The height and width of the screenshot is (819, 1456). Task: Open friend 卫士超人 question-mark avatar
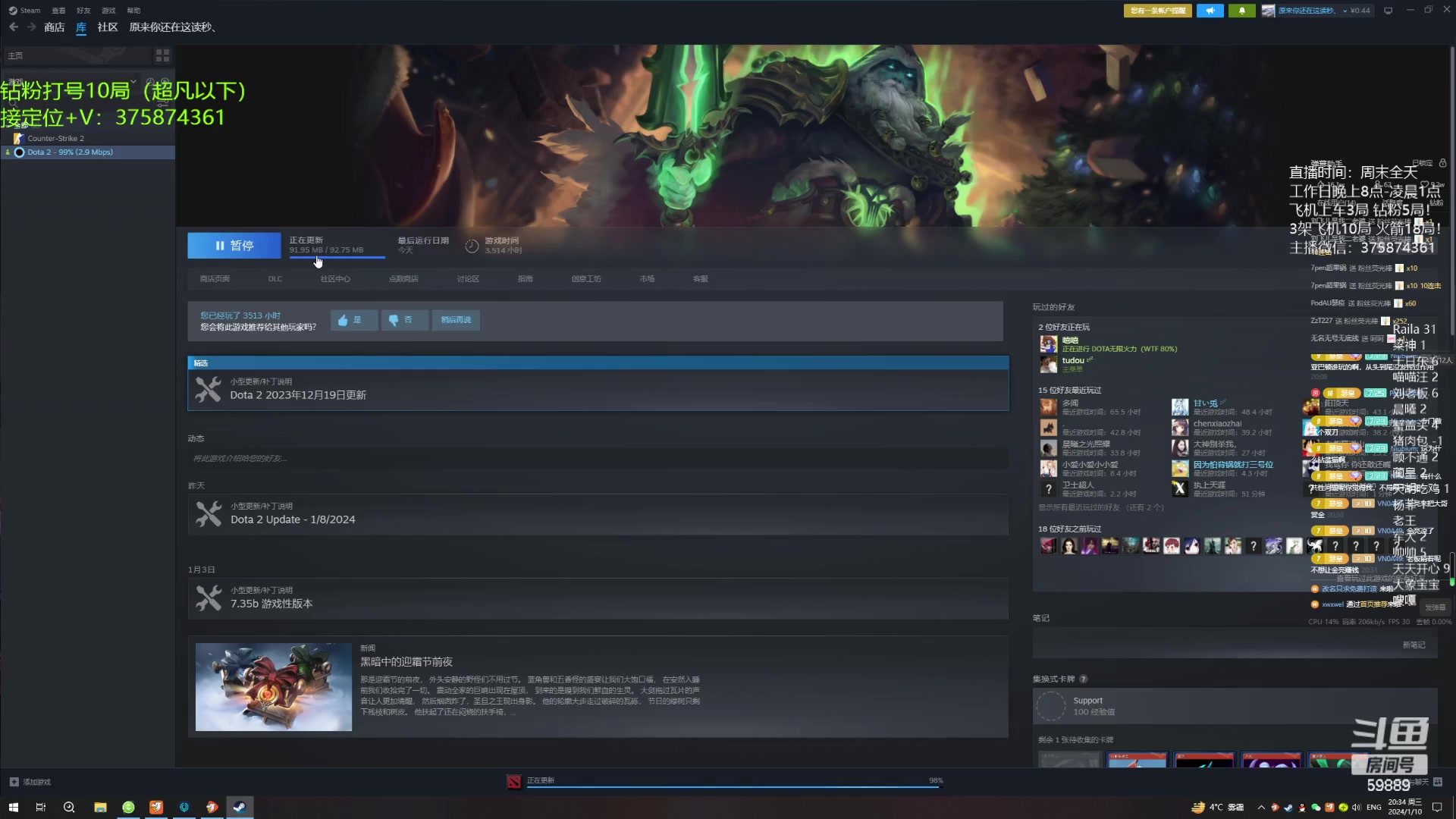pos(1049,489)
